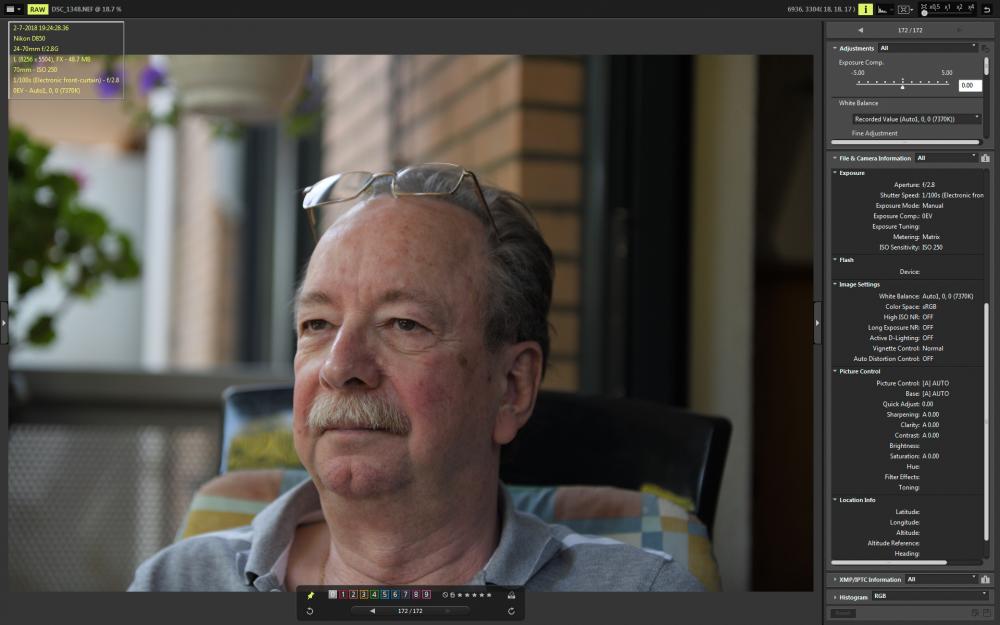The image size is (1000, 625).
Task: Click the Exposure Comp. slider track
Action: (902, 83)
